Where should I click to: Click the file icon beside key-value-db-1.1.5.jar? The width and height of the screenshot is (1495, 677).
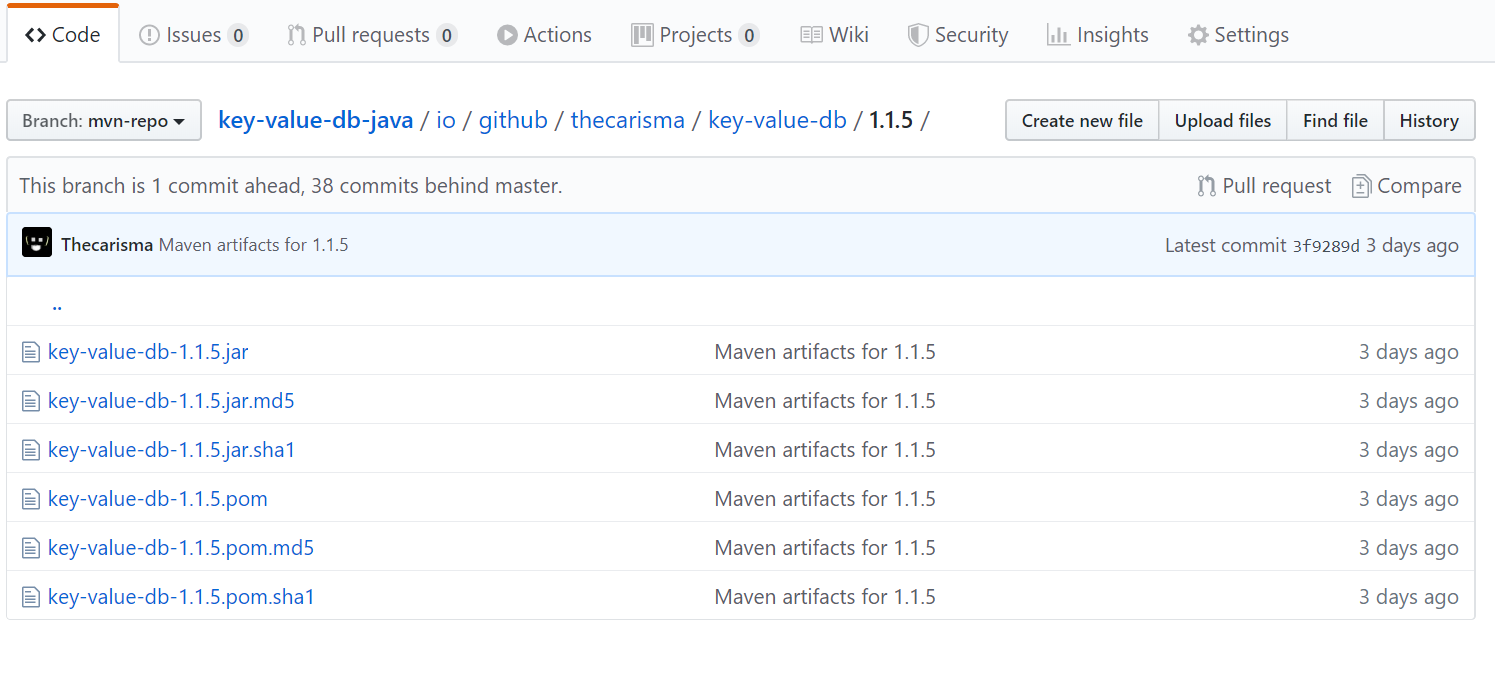pyautogui.click(x=31, y=352)
